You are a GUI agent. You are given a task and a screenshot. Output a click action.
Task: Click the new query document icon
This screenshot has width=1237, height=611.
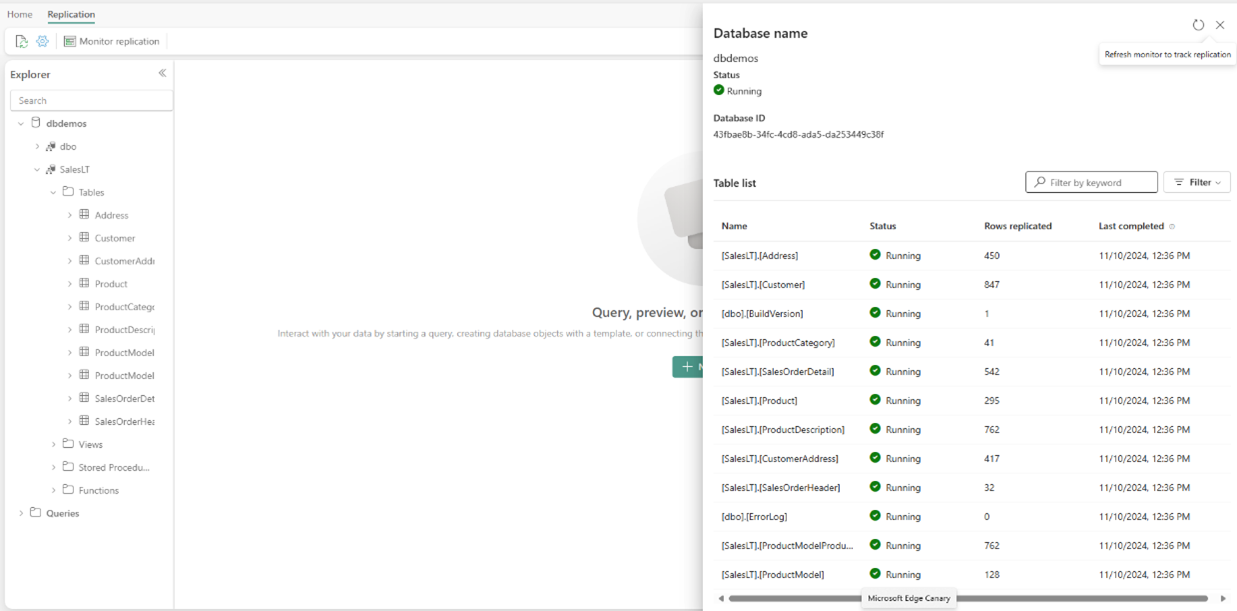coord(22,41)
